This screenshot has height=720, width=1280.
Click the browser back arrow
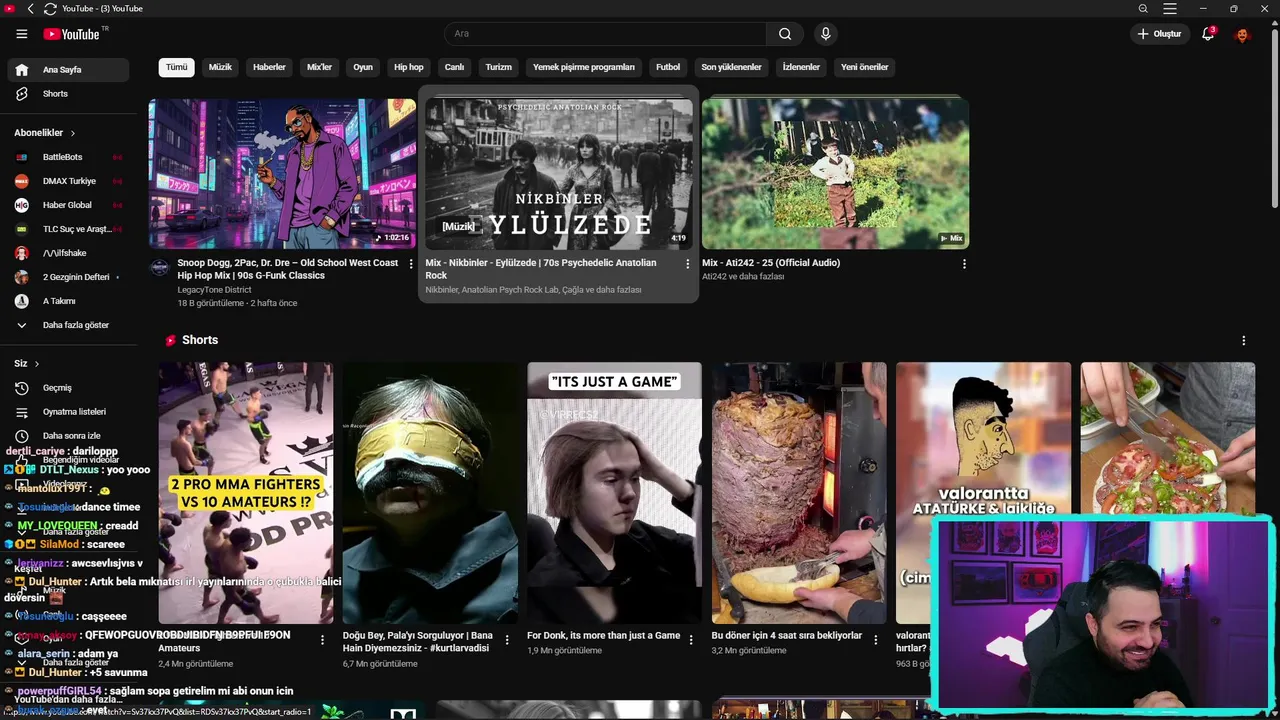[30, 9]
